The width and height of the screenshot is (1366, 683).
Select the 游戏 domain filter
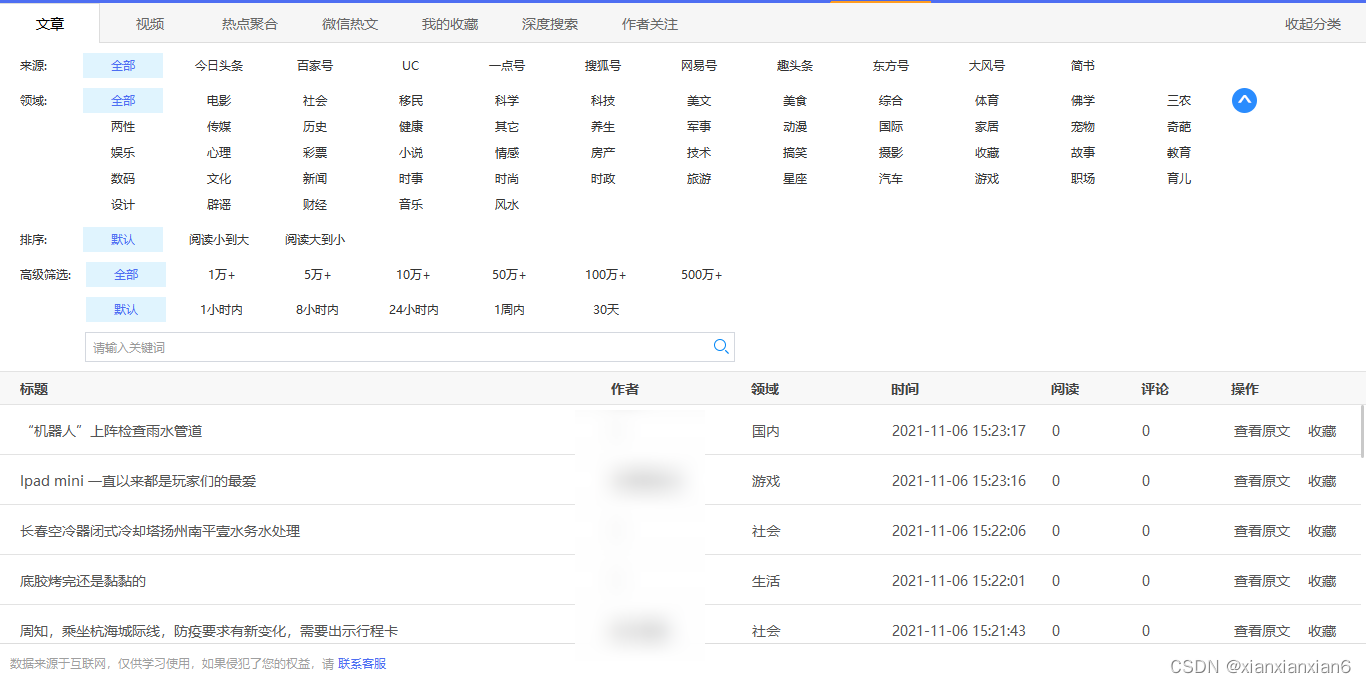(987, 179)
